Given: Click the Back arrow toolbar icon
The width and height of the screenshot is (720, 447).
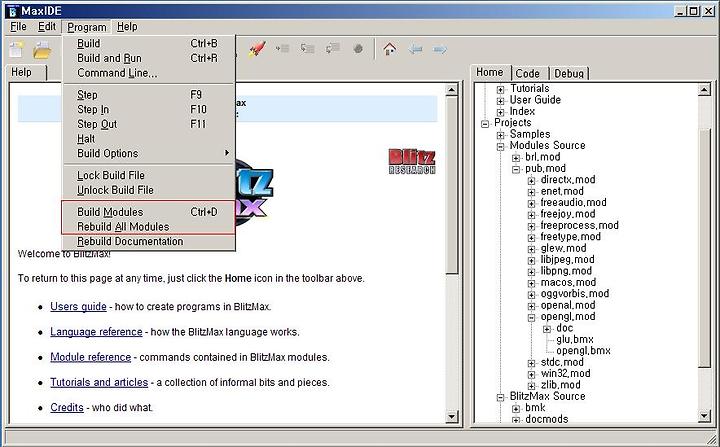Looking at the screenshot, I should [415, 49].
